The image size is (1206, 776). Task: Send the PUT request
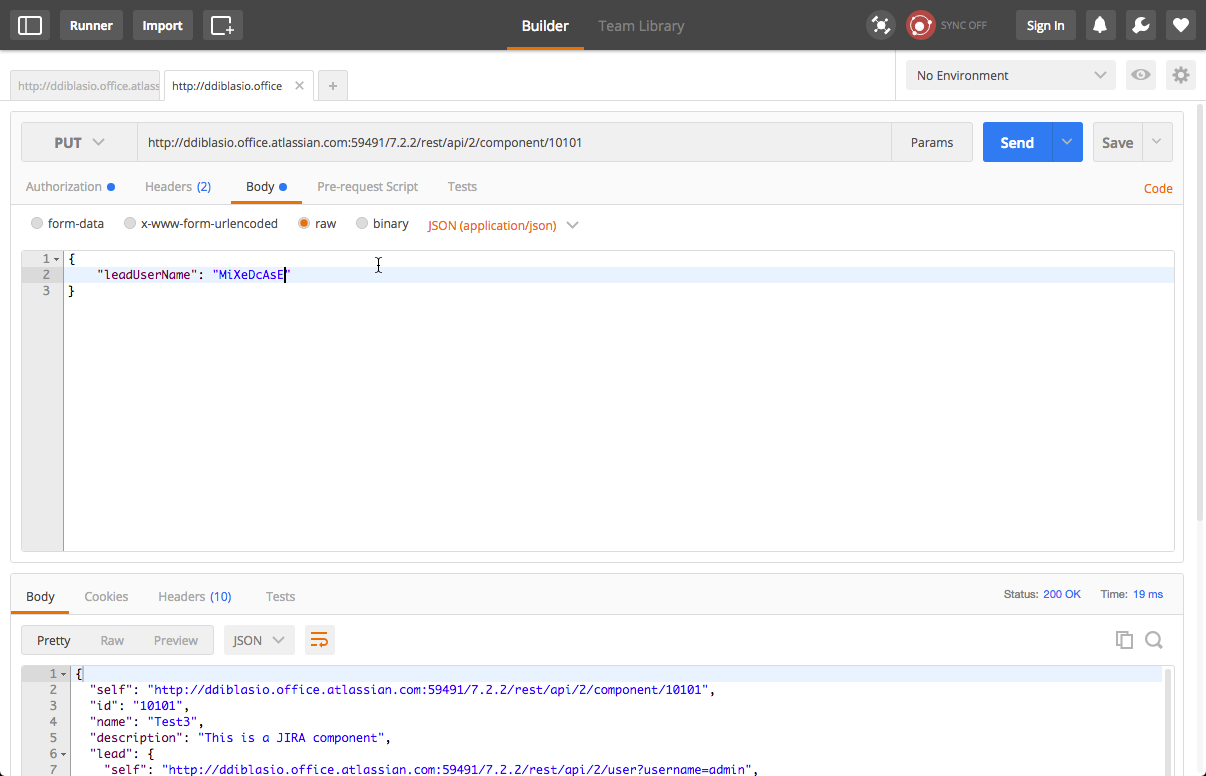click(x=1016, y=142)
